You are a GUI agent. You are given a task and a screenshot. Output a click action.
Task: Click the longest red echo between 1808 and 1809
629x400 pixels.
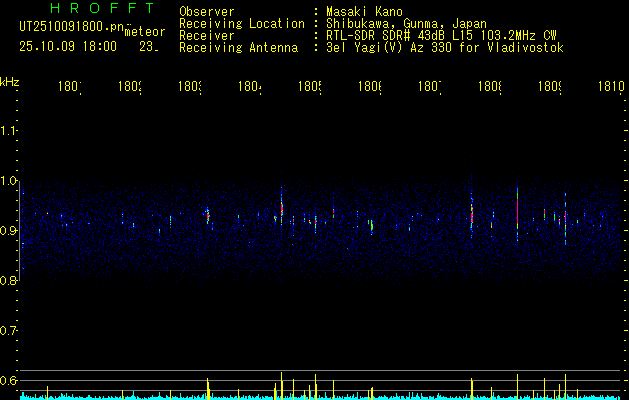pyautogui.click(x=517, y=213)
